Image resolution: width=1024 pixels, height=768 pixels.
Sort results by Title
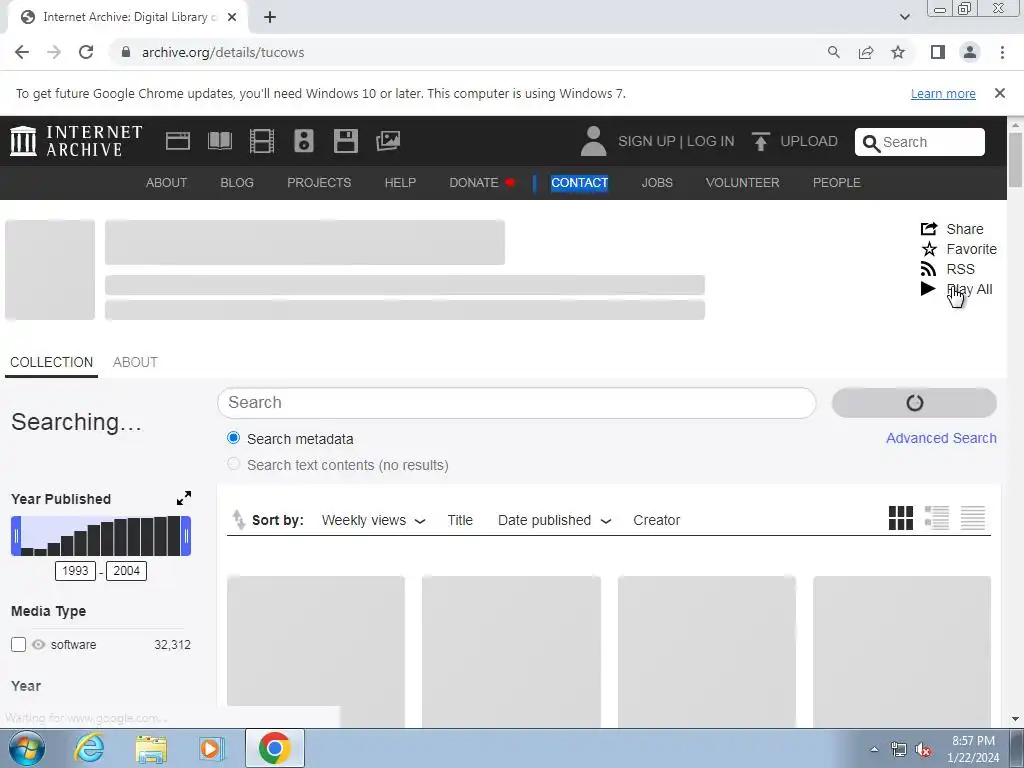click(x=460, y=520)
